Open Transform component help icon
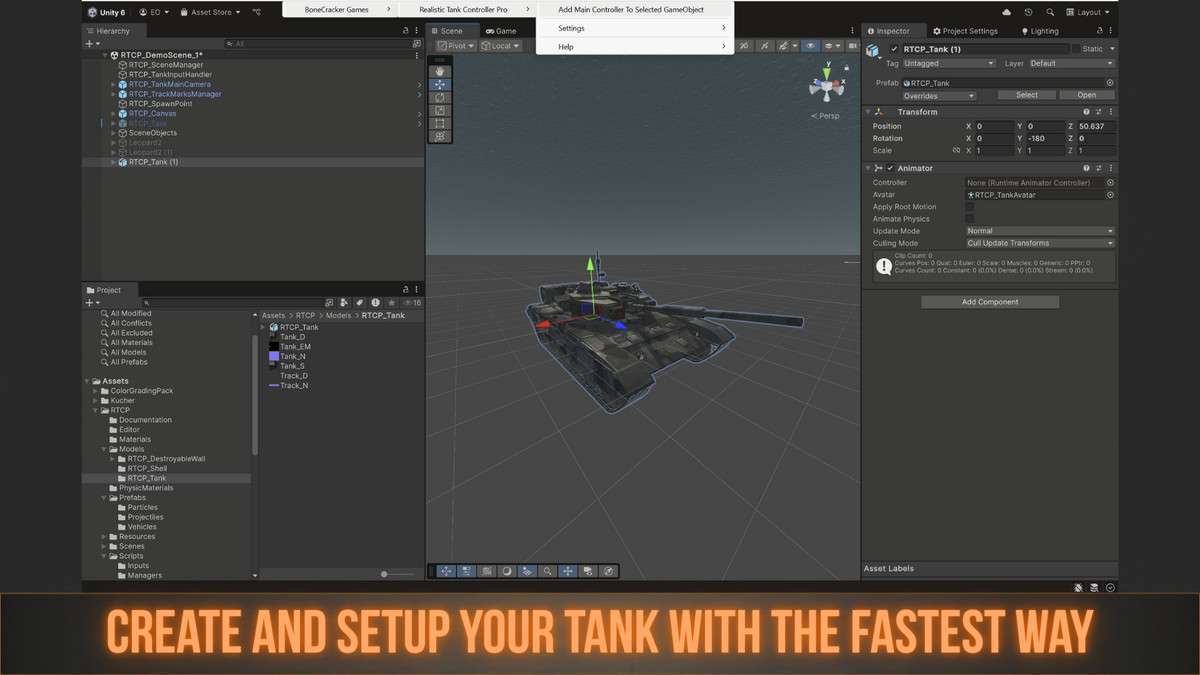The height and width of the screenshot is (675, 1200). (x=1086, y=112)
